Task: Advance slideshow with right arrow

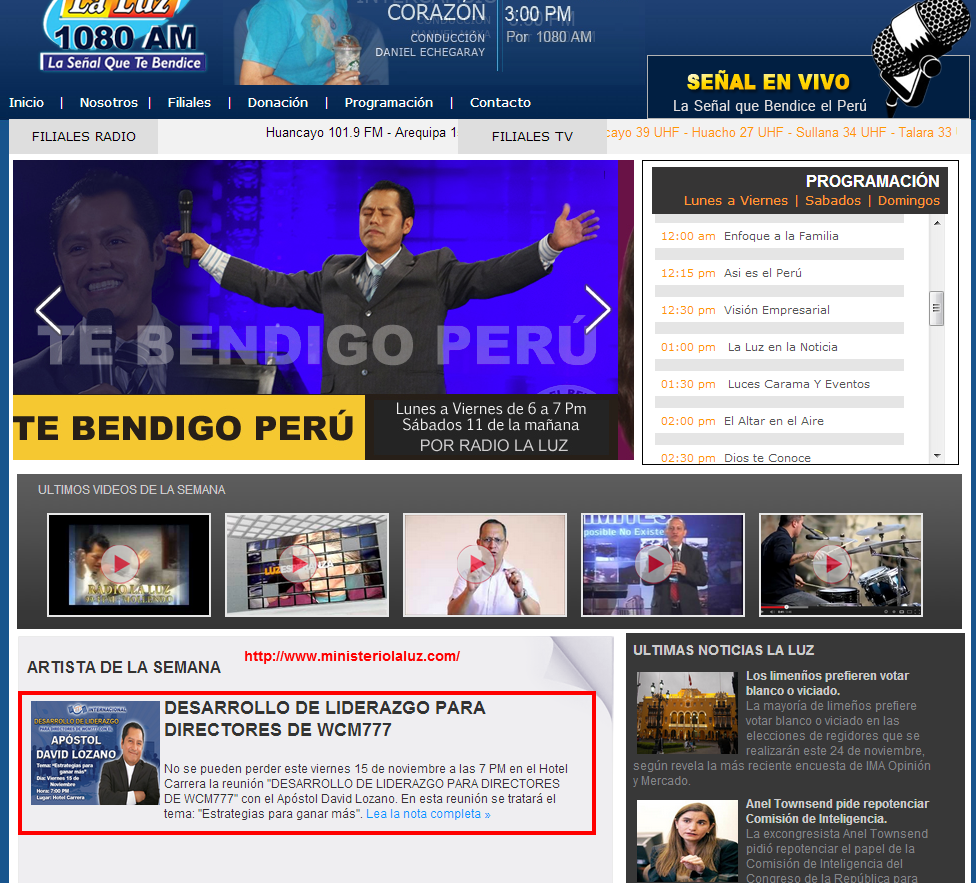Action: (598, 309)
